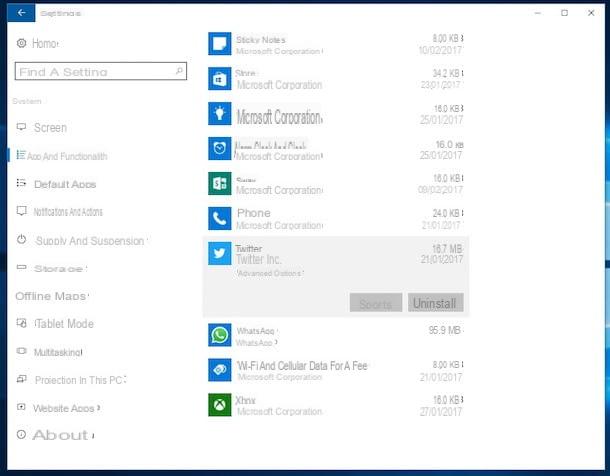Click the Sticky Notes app icon
Image resolution: width=610 pixels, height=476 pixels.
click(220, 44)
